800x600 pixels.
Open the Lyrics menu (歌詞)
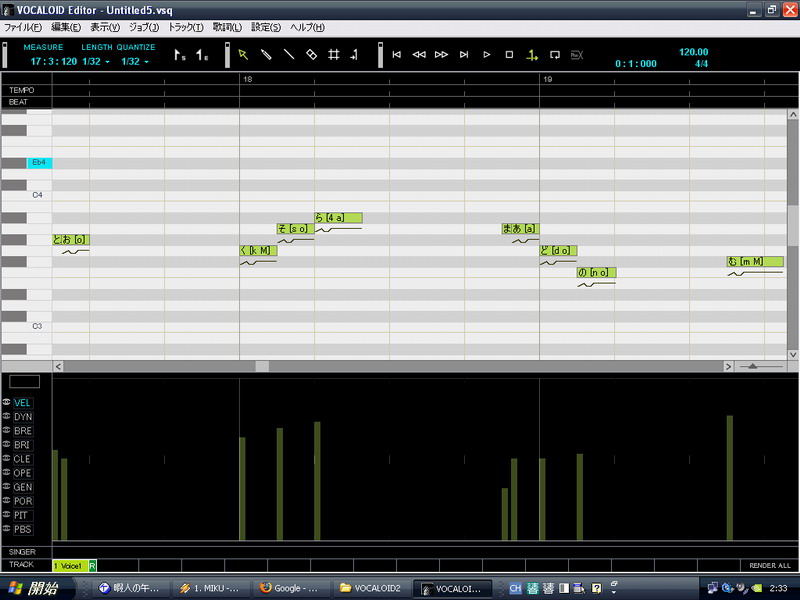coord(227,28)
